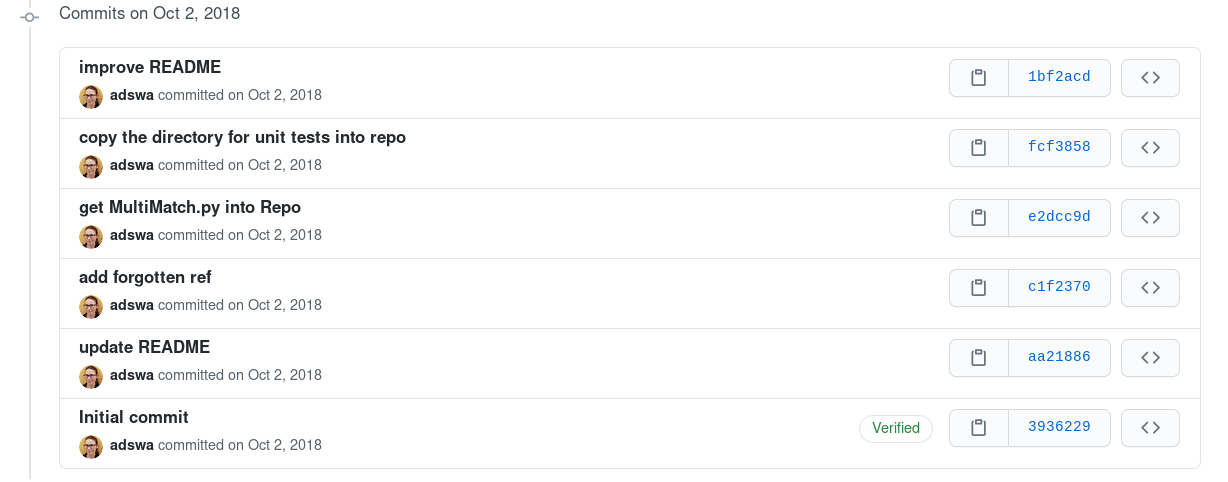Browse repository at commit e2dcc9d

1150,218
